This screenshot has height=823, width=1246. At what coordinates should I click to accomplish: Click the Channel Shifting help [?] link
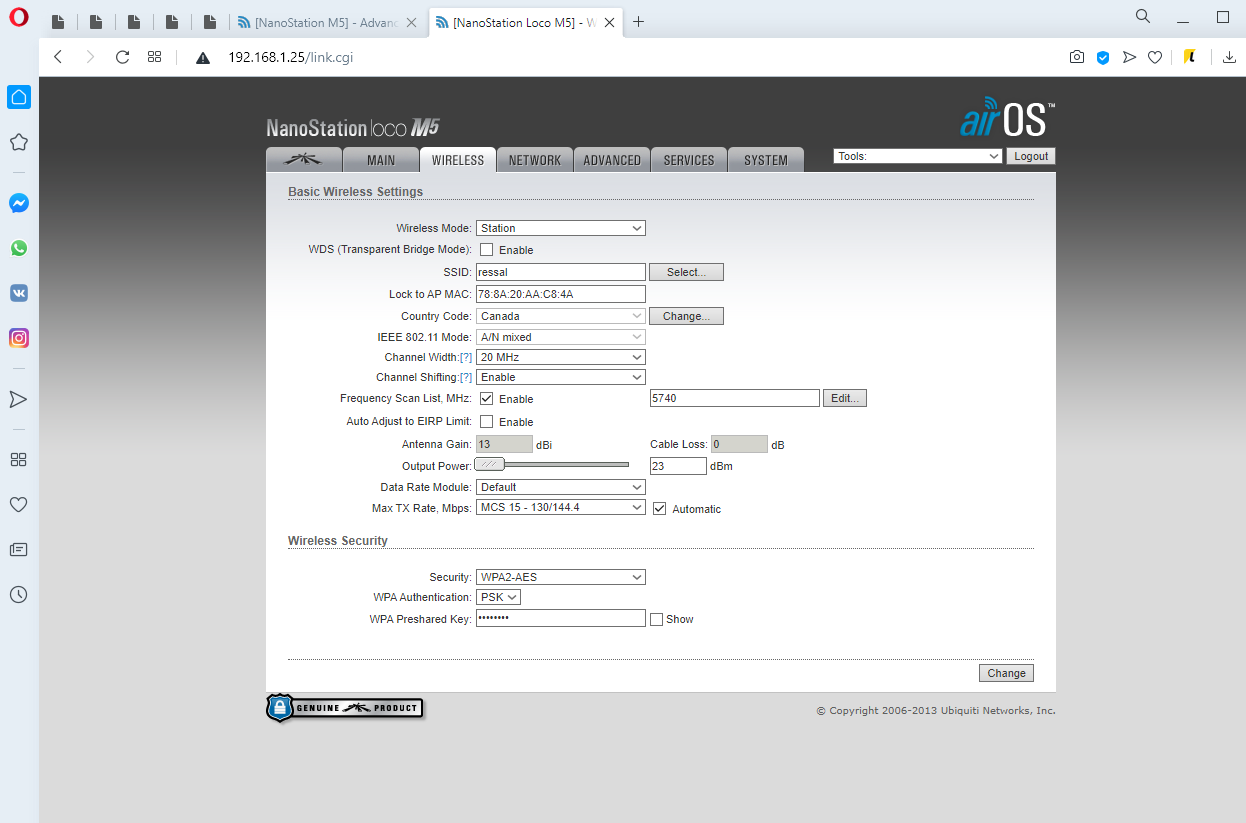point(466,377)
